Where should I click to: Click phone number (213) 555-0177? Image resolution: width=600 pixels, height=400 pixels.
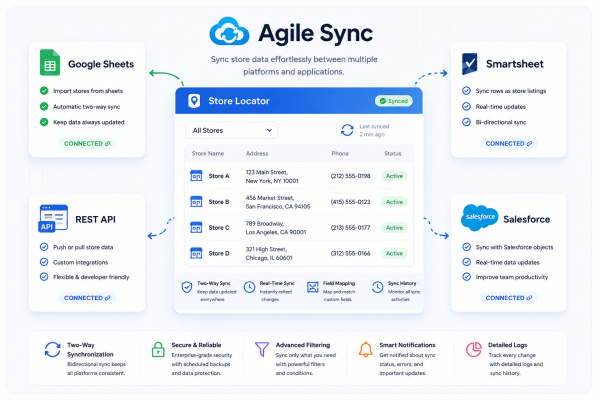click(x=351, y=228)
